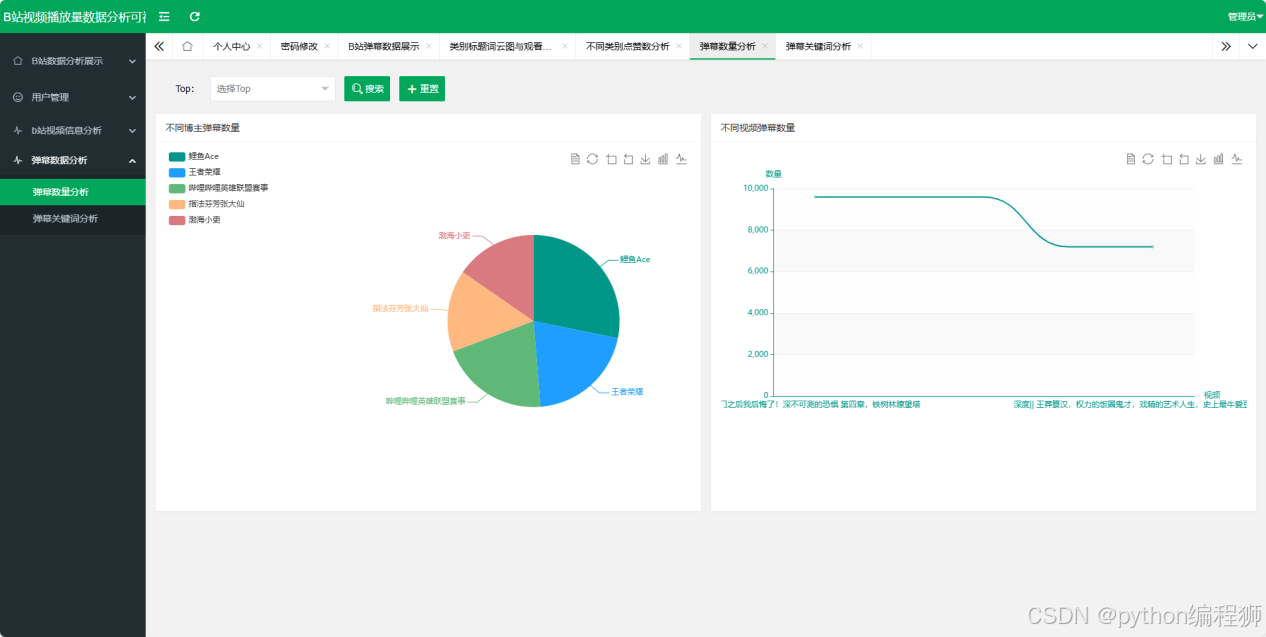This screenshot has height=637, width=1266.
Task: Toggle the 王者荣耀 legend entry
Action: click(197, 172)
